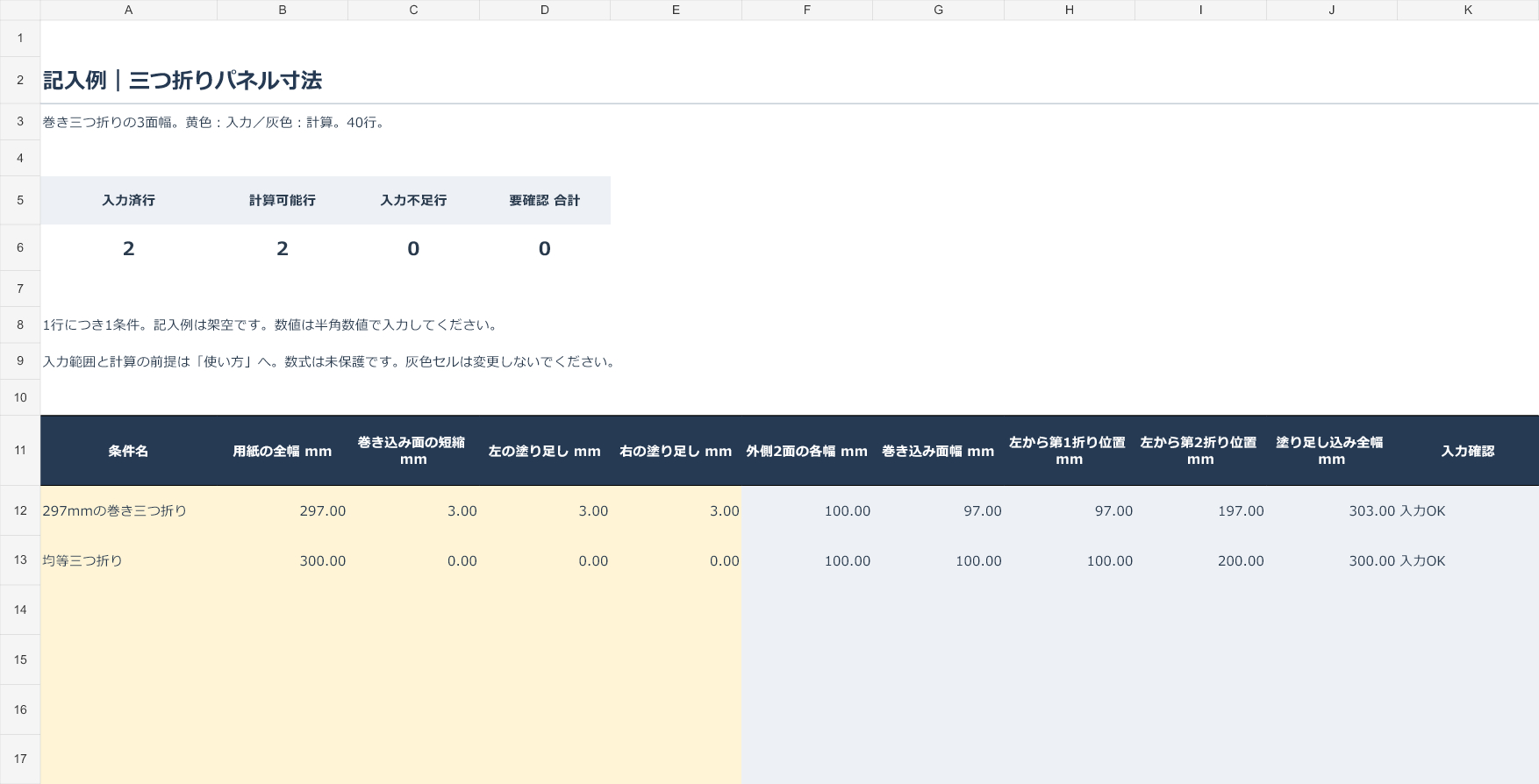This screenshot has width=1539, height=784.
Task: Select the 入力不足行 count cell showing 0
Action: 413,248
